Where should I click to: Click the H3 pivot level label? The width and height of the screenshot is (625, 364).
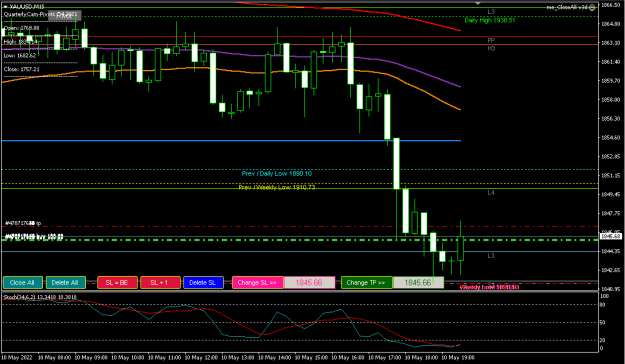[491, 49]
